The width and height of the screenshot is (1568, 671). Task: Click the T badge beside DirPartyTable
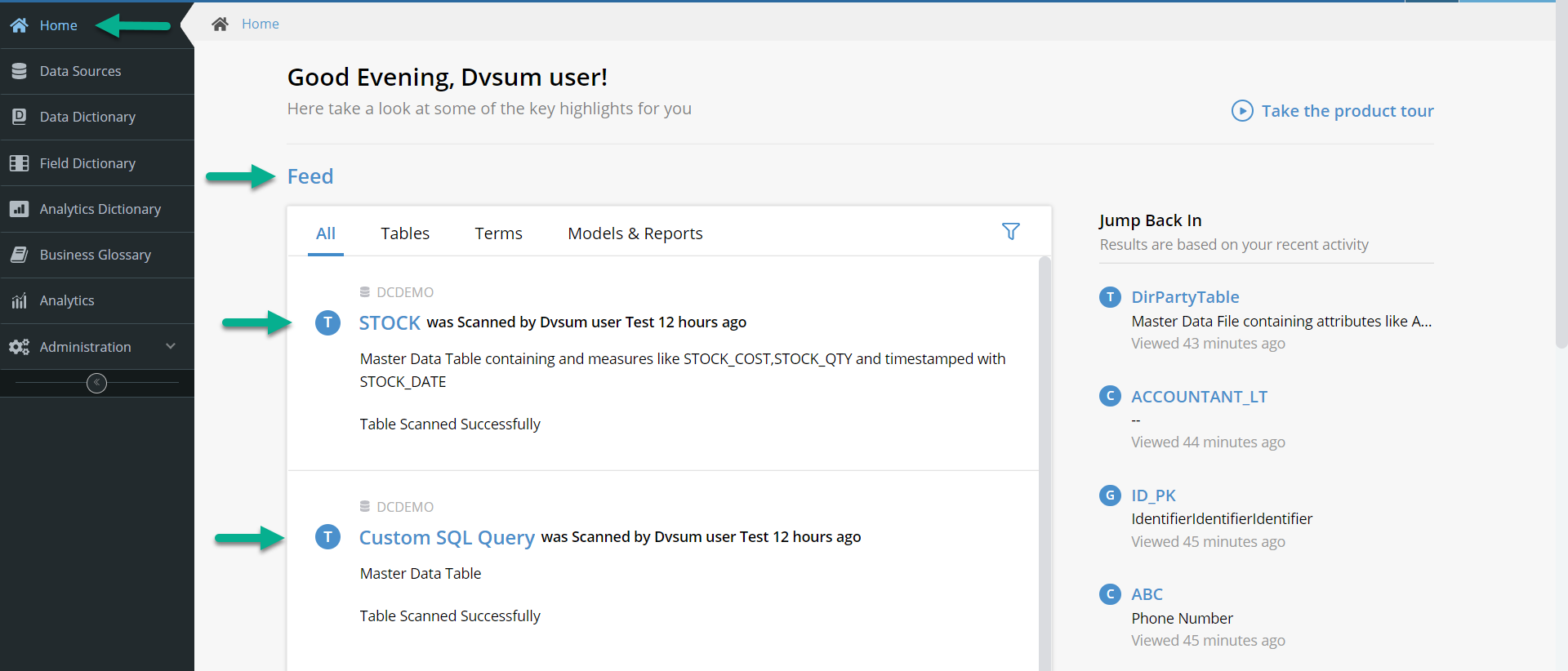[1110, 297]
